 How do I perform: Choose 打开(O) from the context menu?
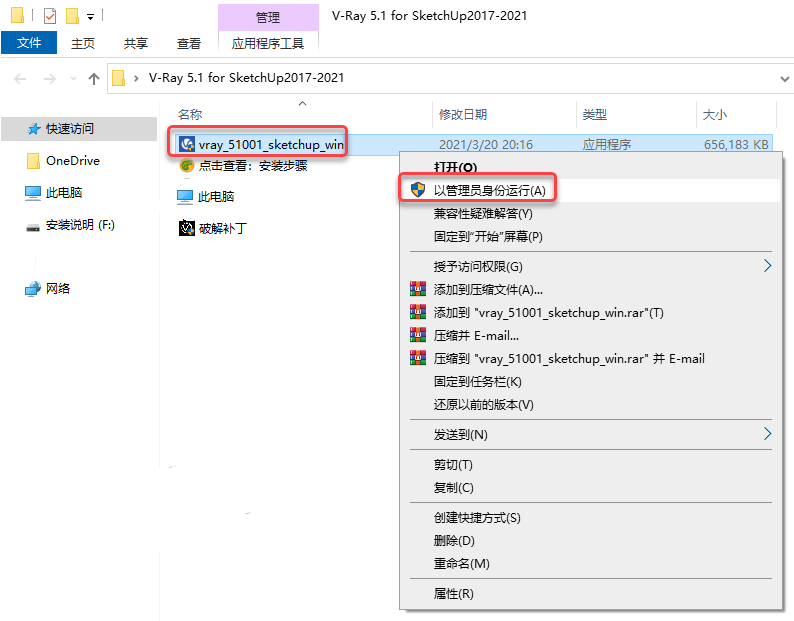[590, 167]
